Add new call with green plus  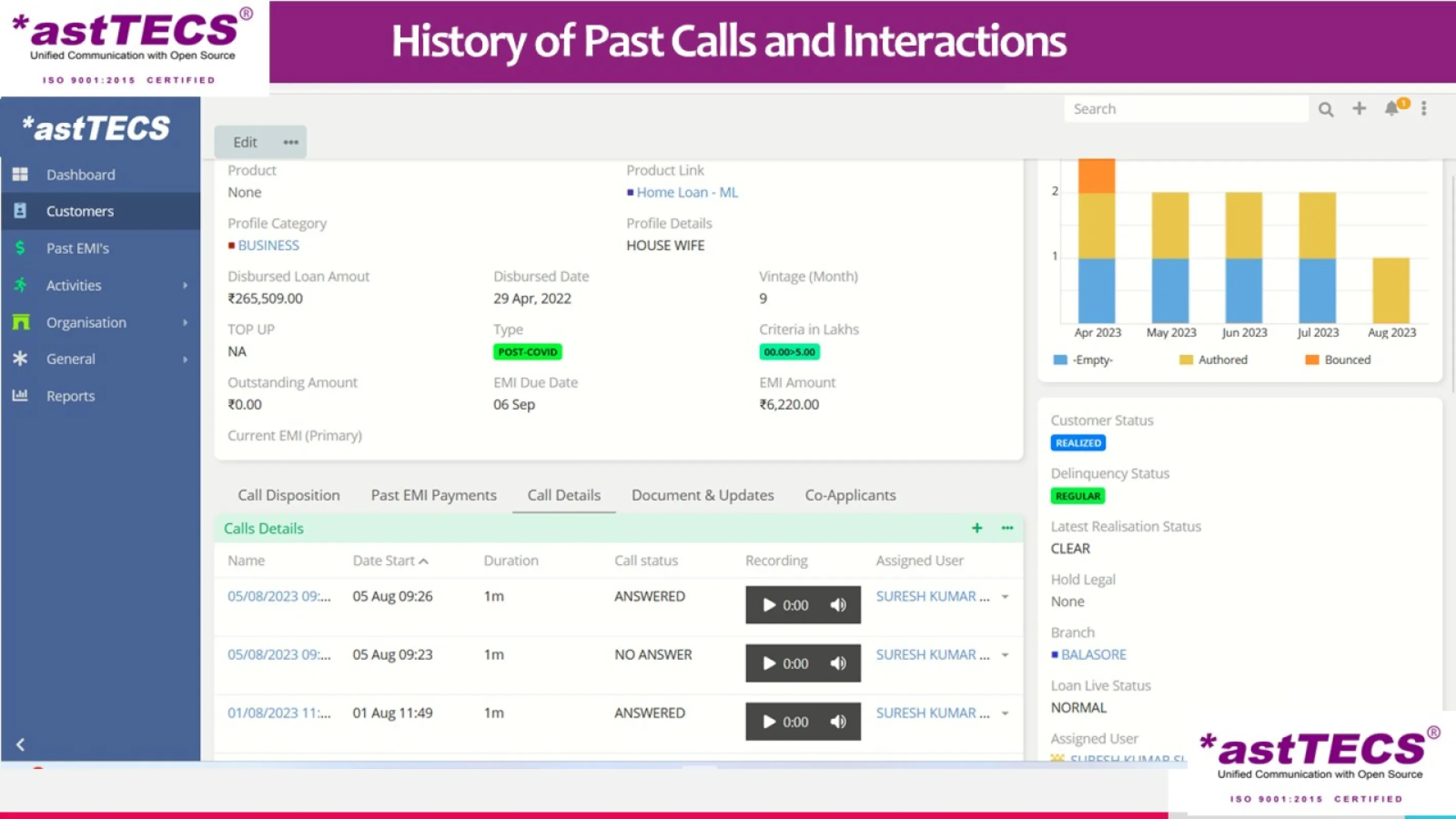(x=977, y=528)
